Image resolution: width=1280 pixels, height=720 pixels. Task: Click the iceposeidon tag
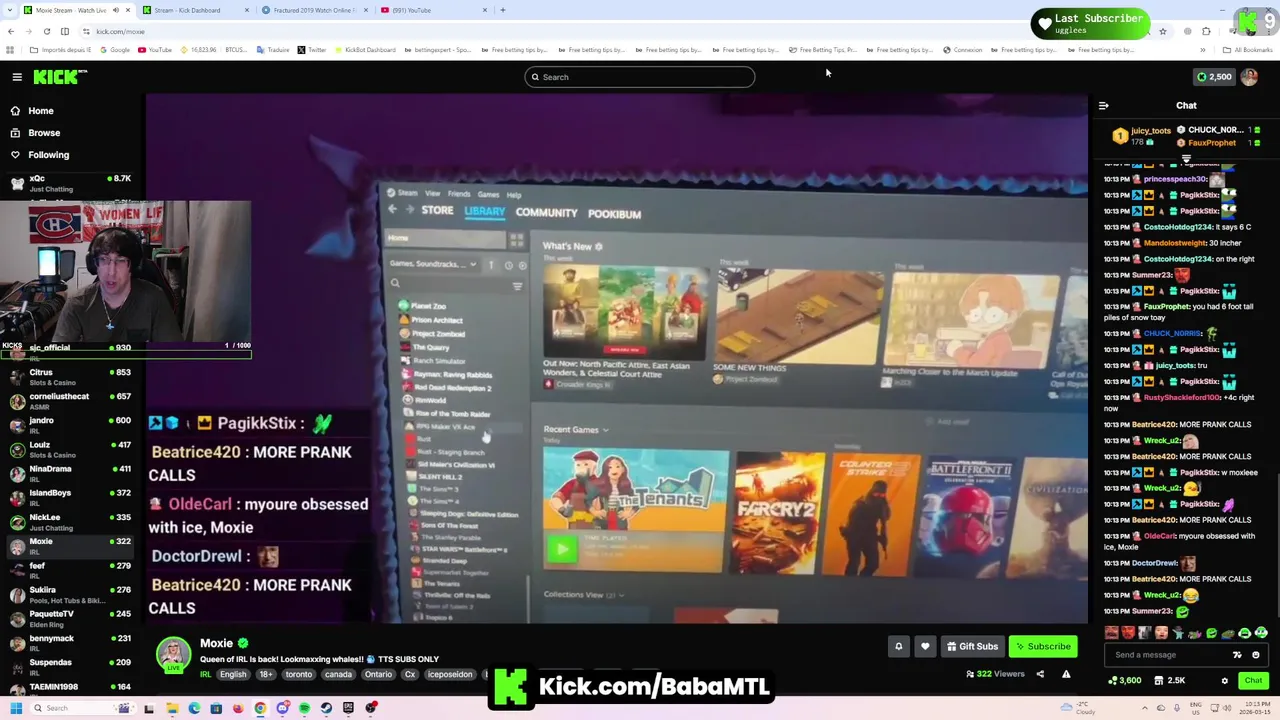(x=450, y=675)
